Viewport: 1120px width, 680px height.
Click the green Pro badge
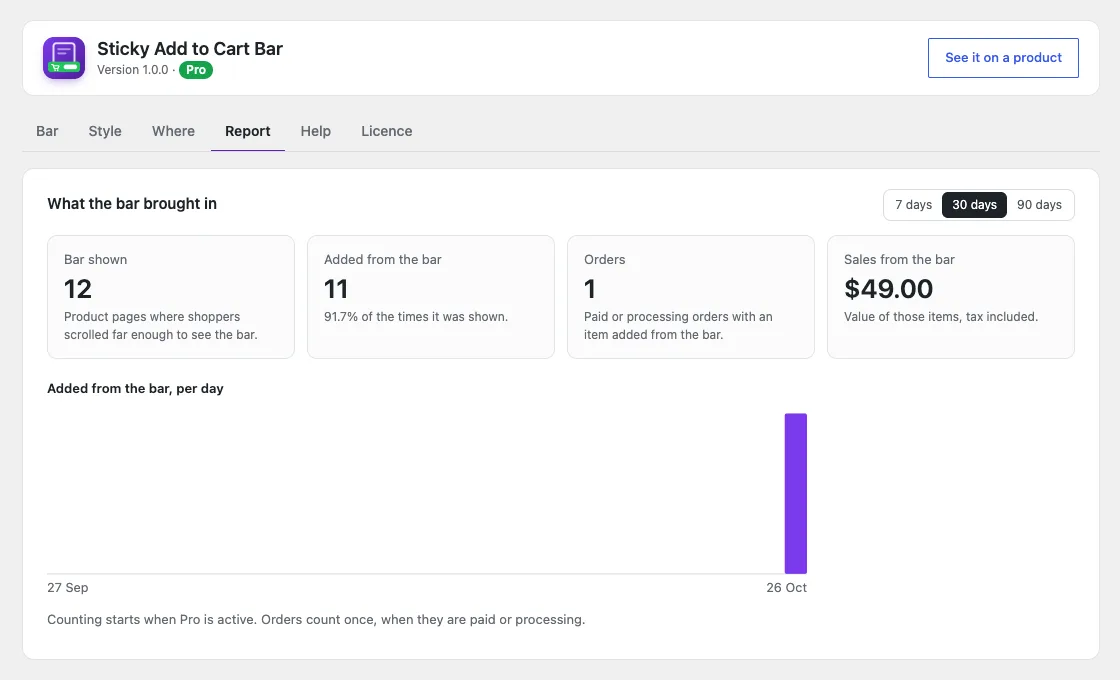tap(196, 70)
